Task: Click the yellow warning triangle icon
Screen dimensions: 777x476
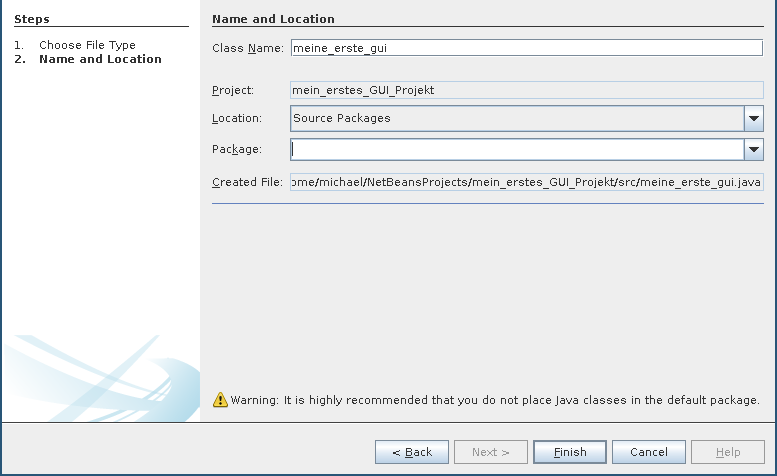Action: pyautogui.click(x=220, y=400)
